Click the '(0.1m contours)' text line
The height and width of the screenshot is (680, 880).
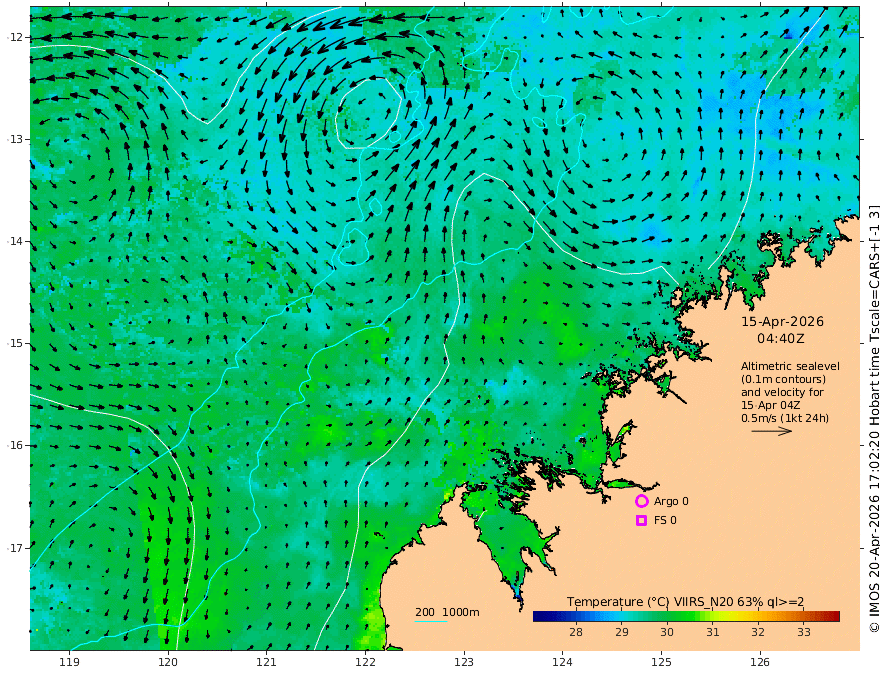pyautogui.click(x=783, y=379)
